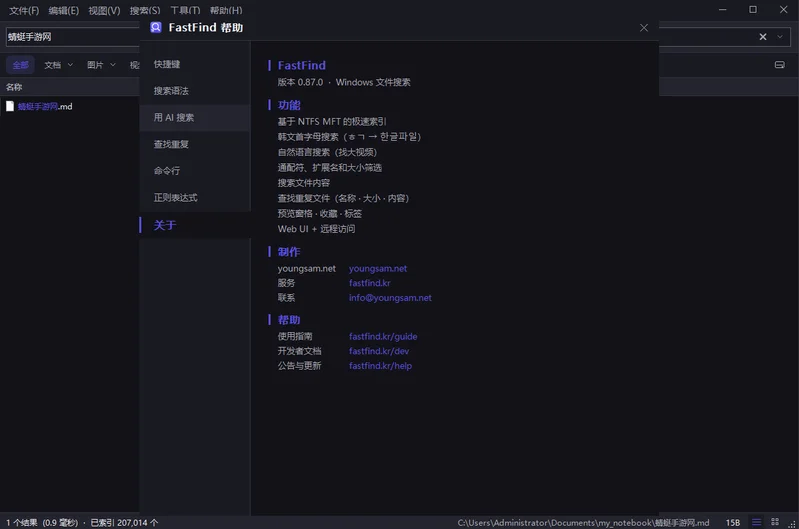Click the window resize grip in status bar
The image size is (799, 529).
click(x=792, y=523)
